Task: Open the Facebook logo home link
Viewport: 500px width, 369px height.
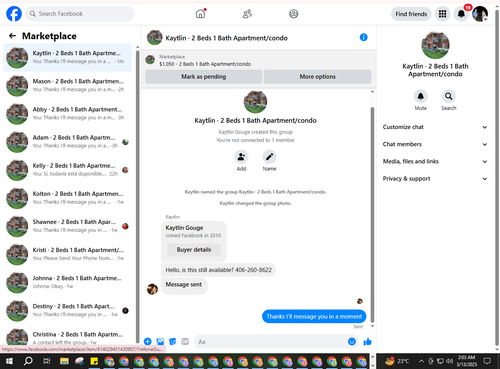Action: (14, 14)
